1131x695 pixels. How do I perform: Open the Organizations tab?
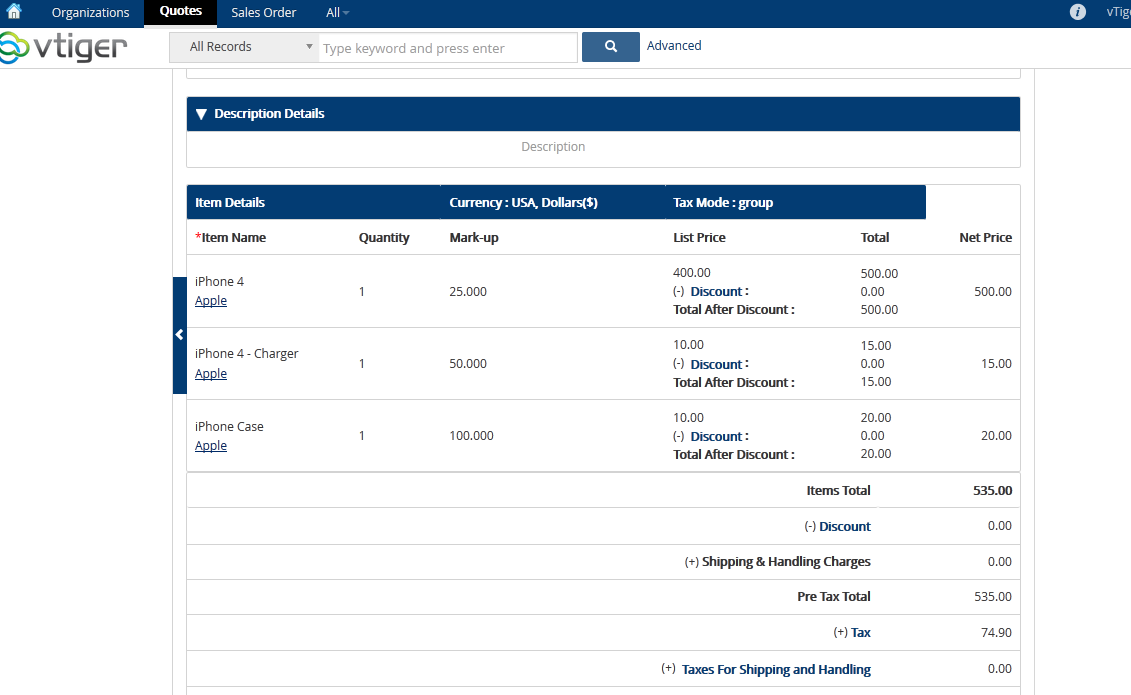coord(90,12)
